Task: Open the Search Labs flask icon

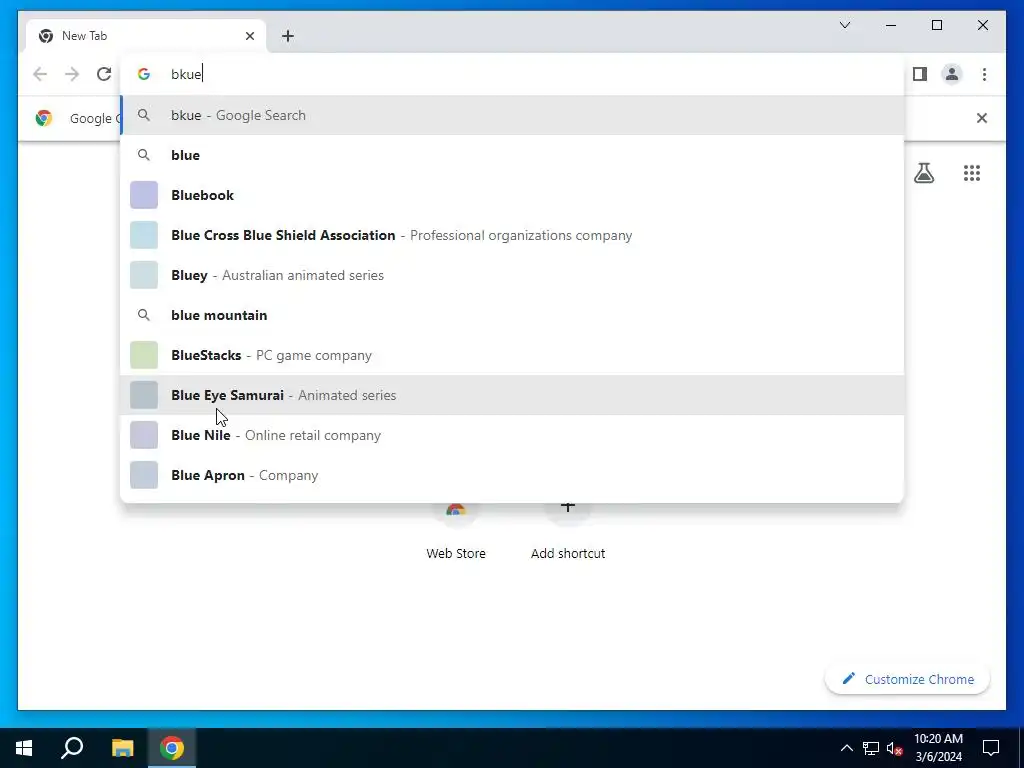Action: pyautogui.click(x=923, y=173)
